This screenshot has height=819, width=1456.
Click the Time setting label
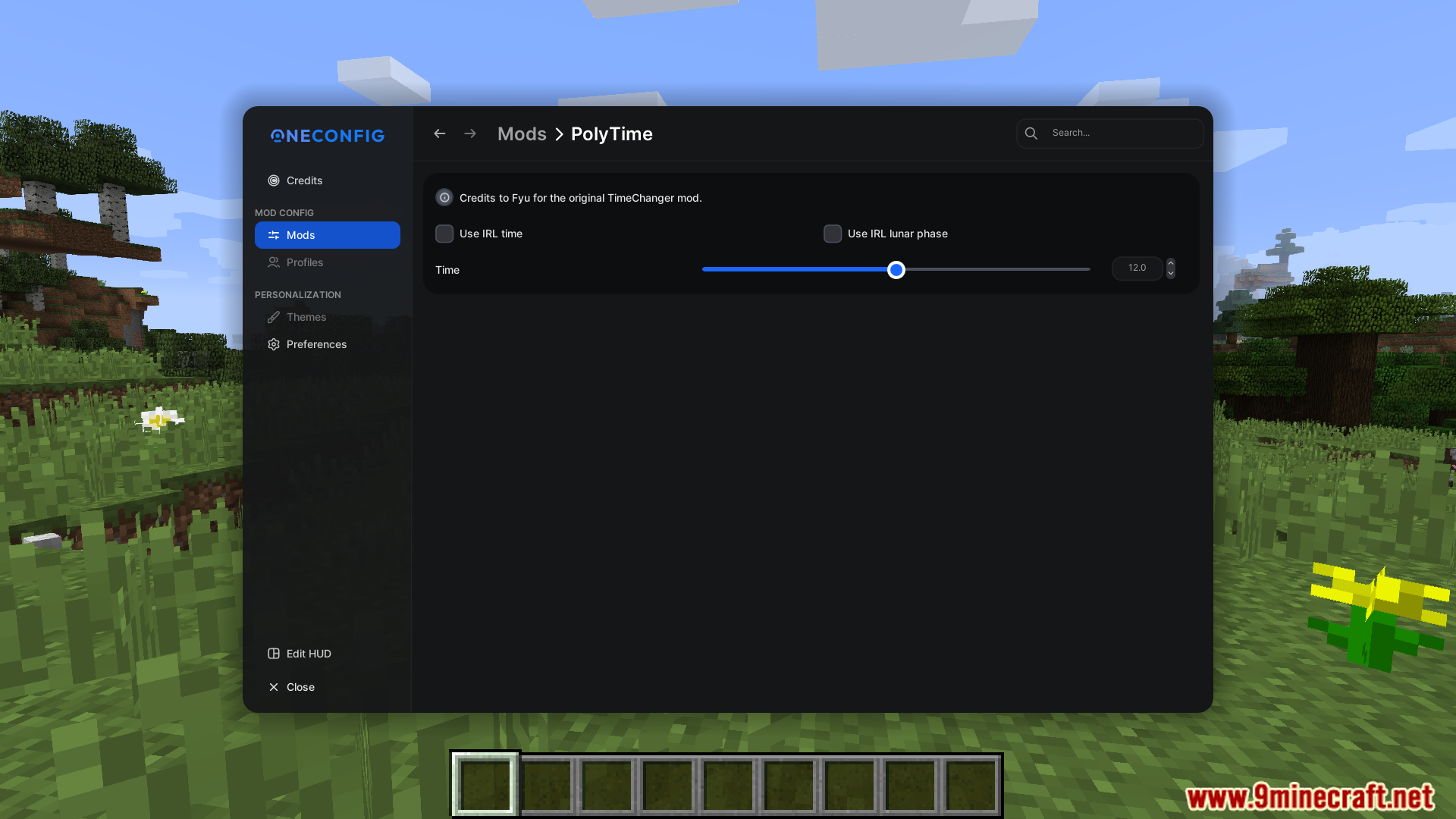[447, 270]
